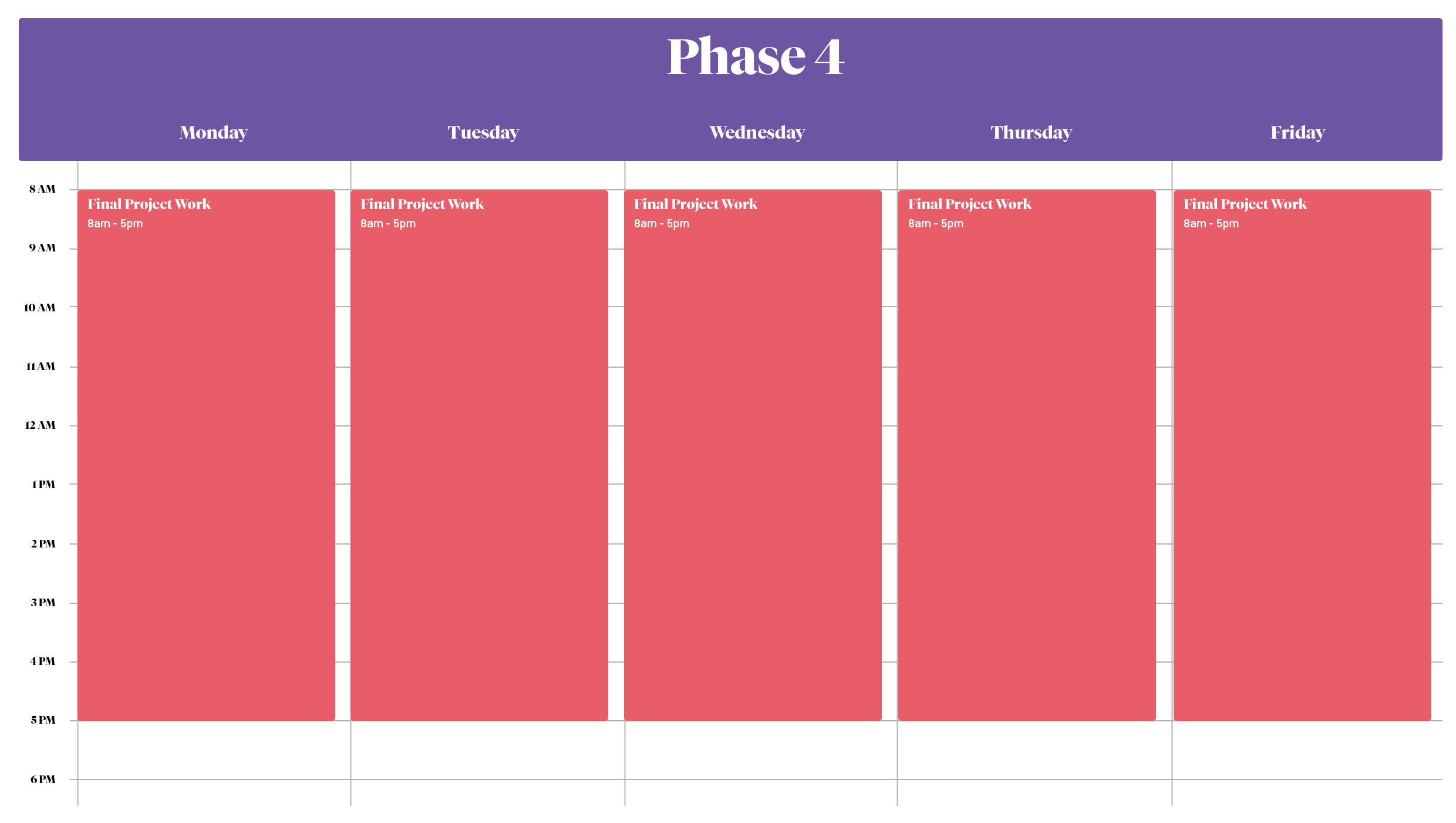The height and width of the screenshot is (823, 1456).
Task: Click the 3 PM time label
Action: [x=43, y=603]
